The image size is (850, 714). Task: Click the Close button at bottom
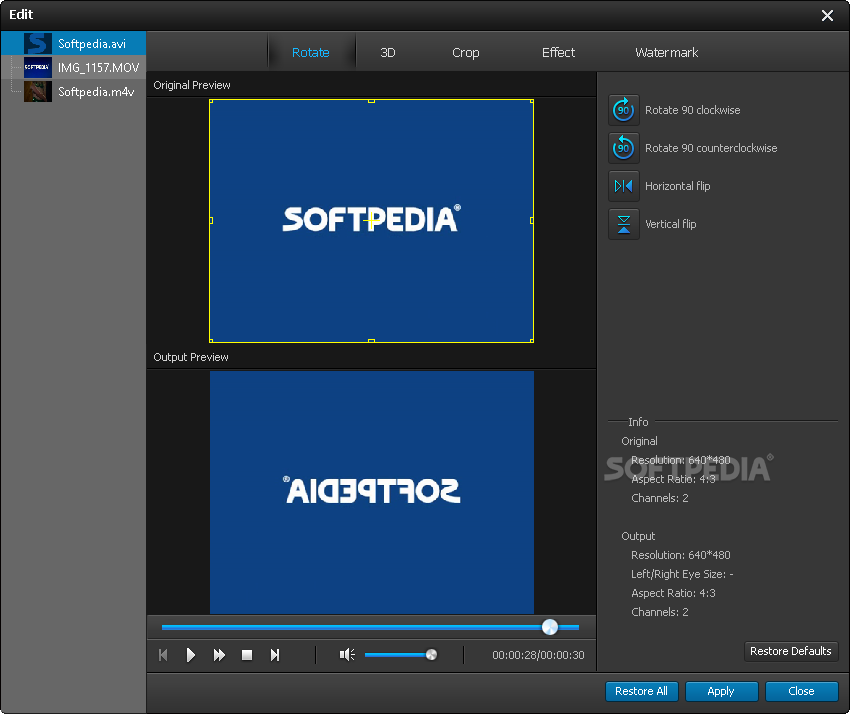tap(801, 691)
